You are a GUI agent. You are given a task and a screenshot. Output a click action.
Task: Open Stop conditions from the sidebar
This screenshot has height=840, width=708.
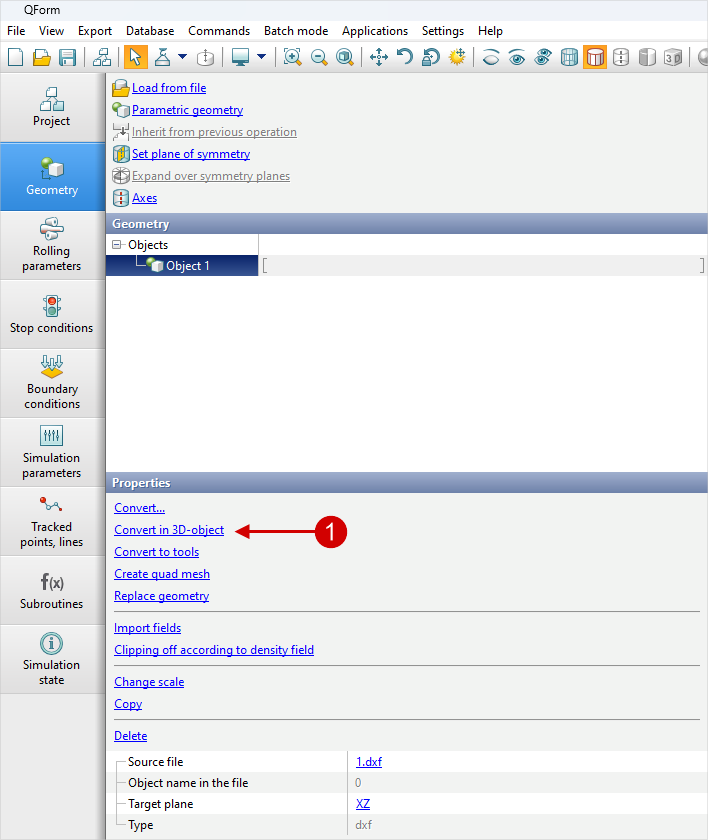click(x=52, y=314)
